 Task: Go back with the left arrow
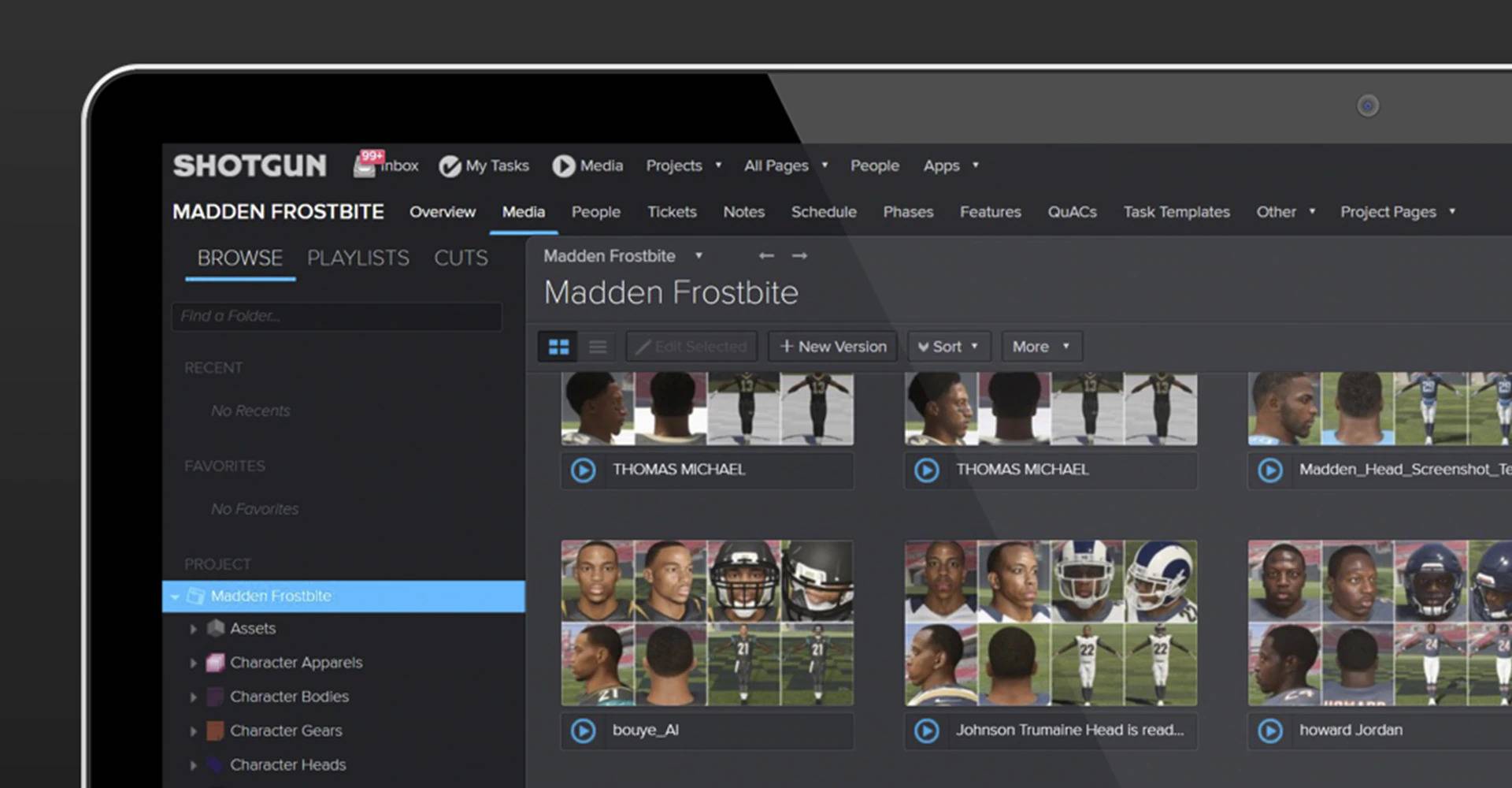[x=765, y=256]
